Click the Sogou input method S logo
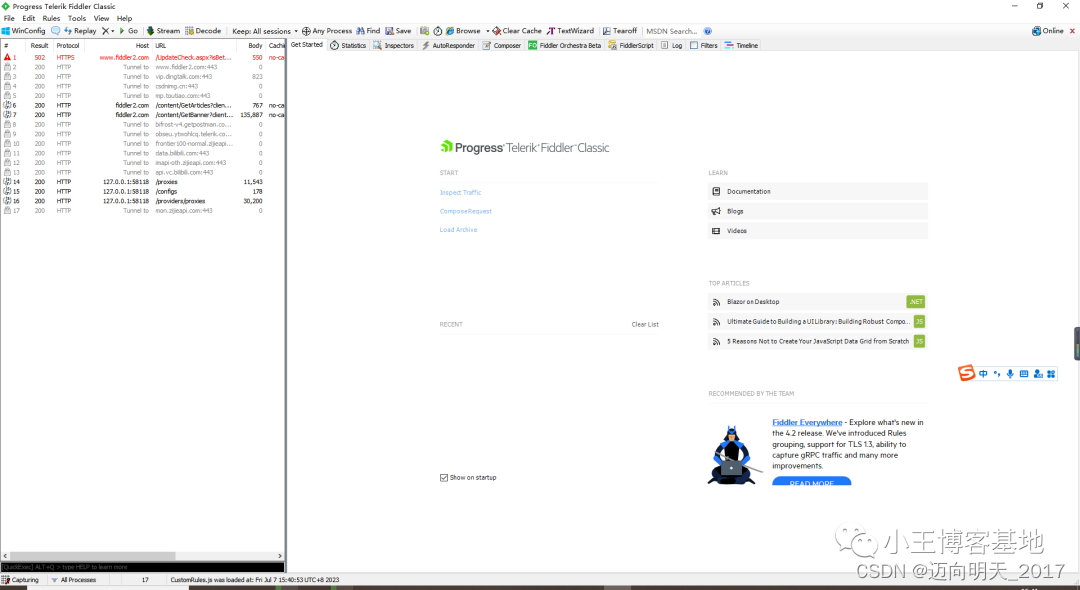The height and width of the screenshot is (590, 1080). [x=966, y=373]
